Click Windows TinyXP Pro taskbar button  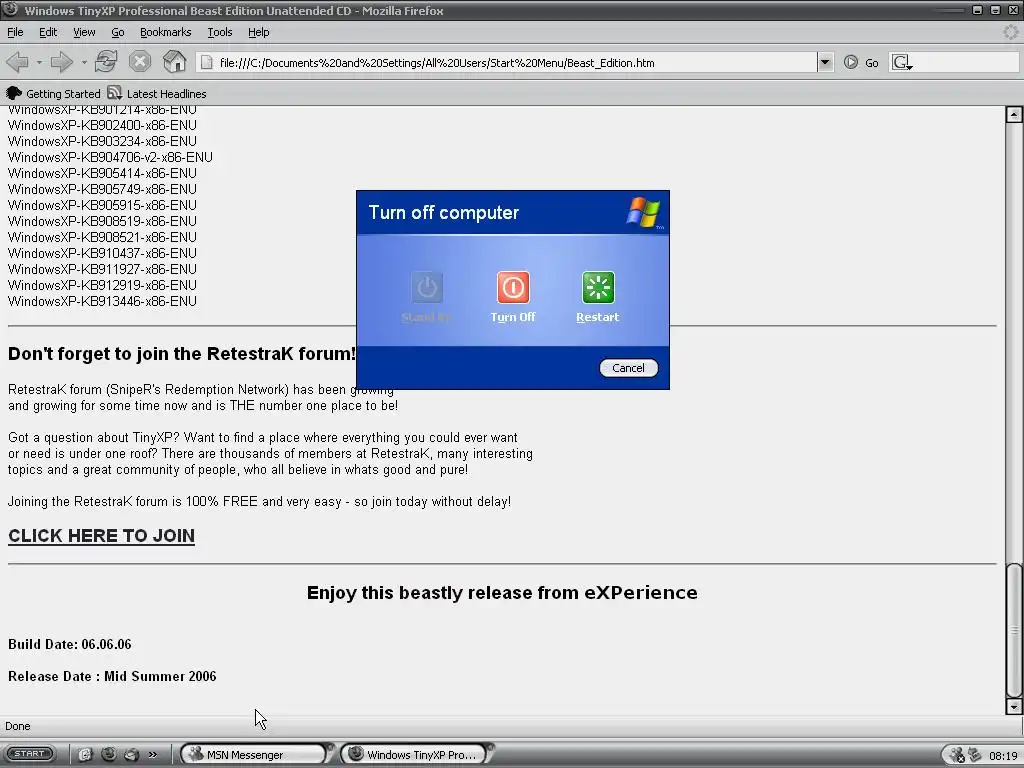(x=415, y=754)
